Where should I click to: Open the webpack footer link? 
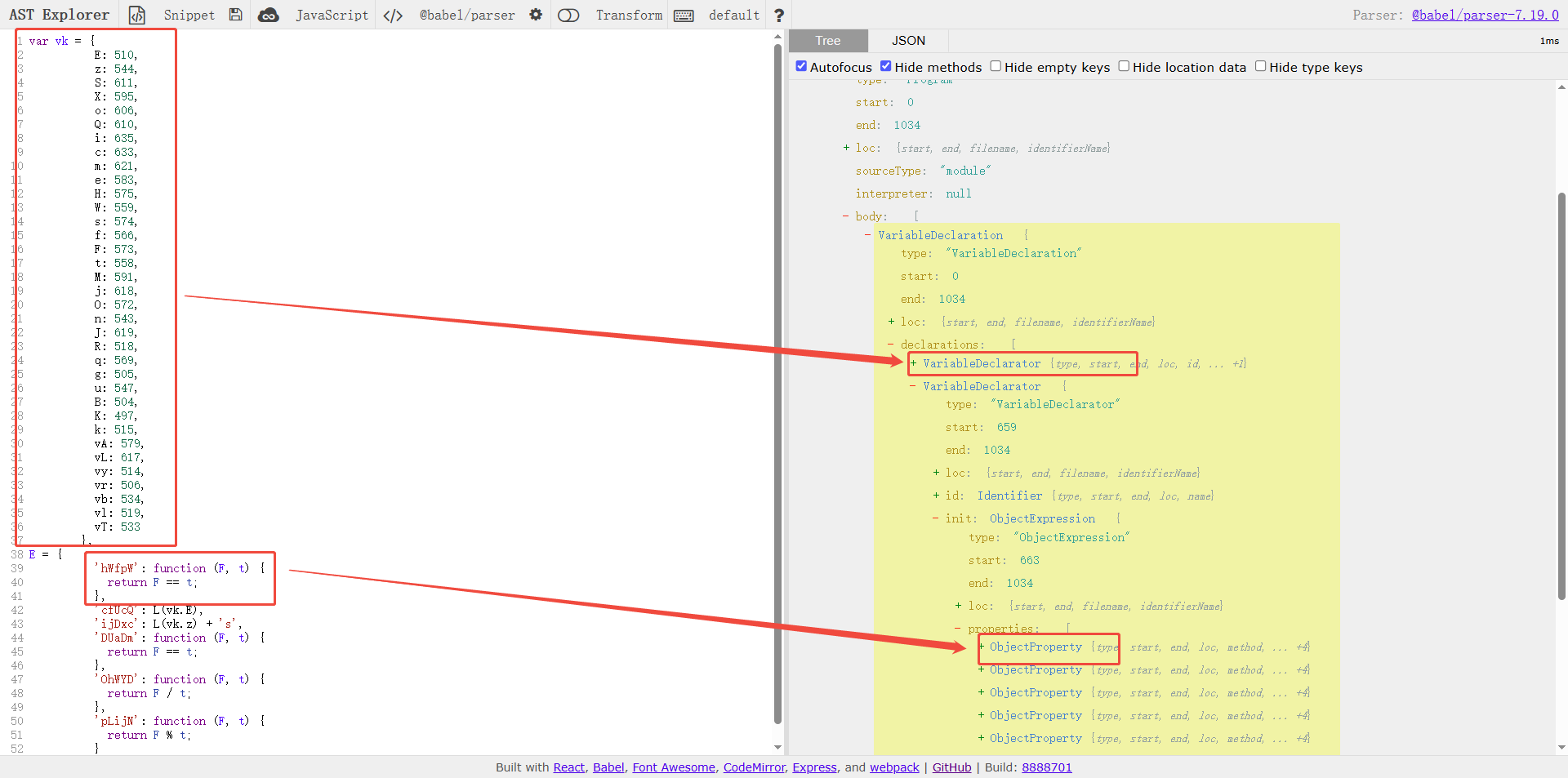pos(894,767)
